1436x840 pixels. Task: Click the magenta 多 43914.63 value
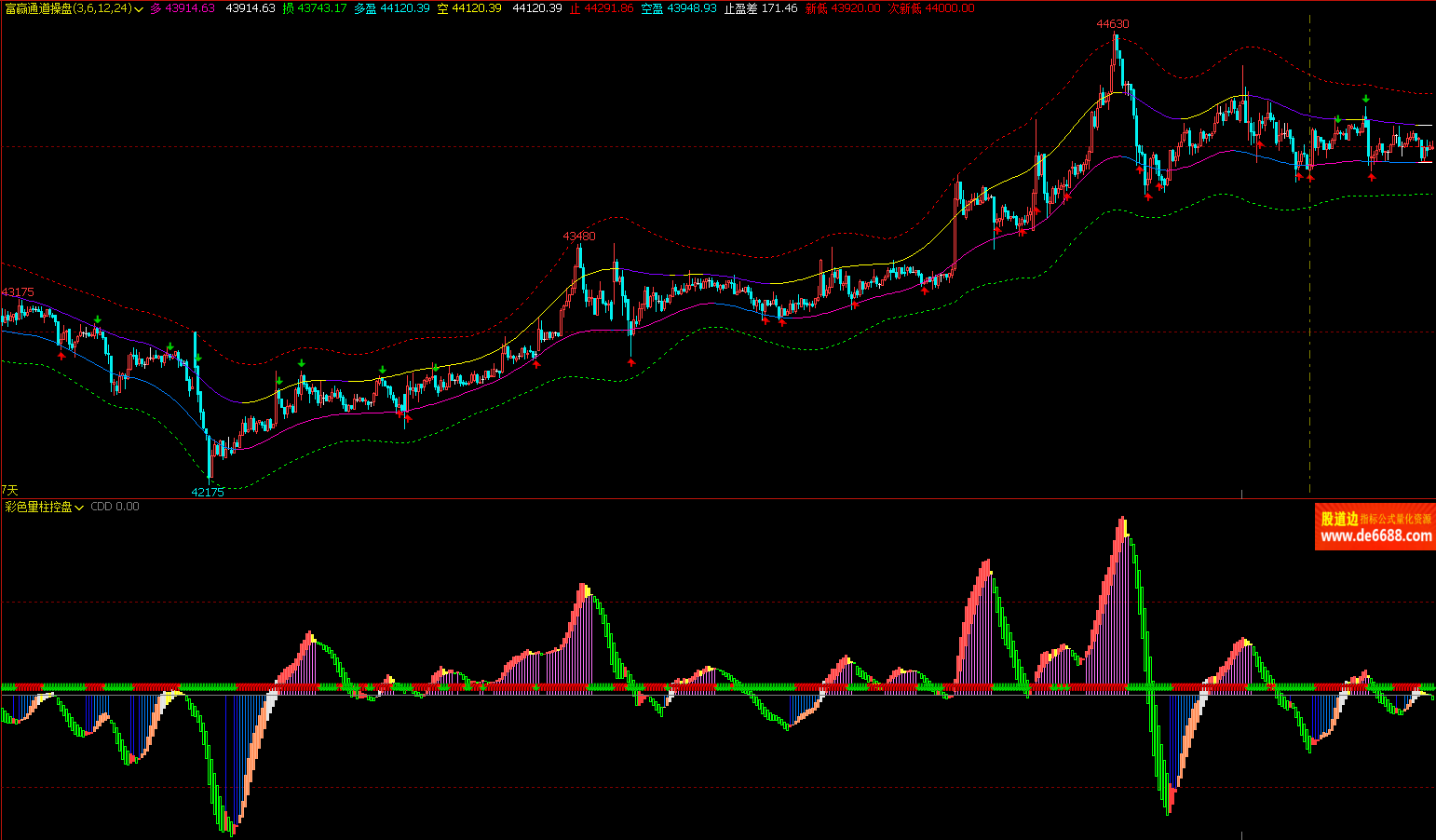pos(183,8)
